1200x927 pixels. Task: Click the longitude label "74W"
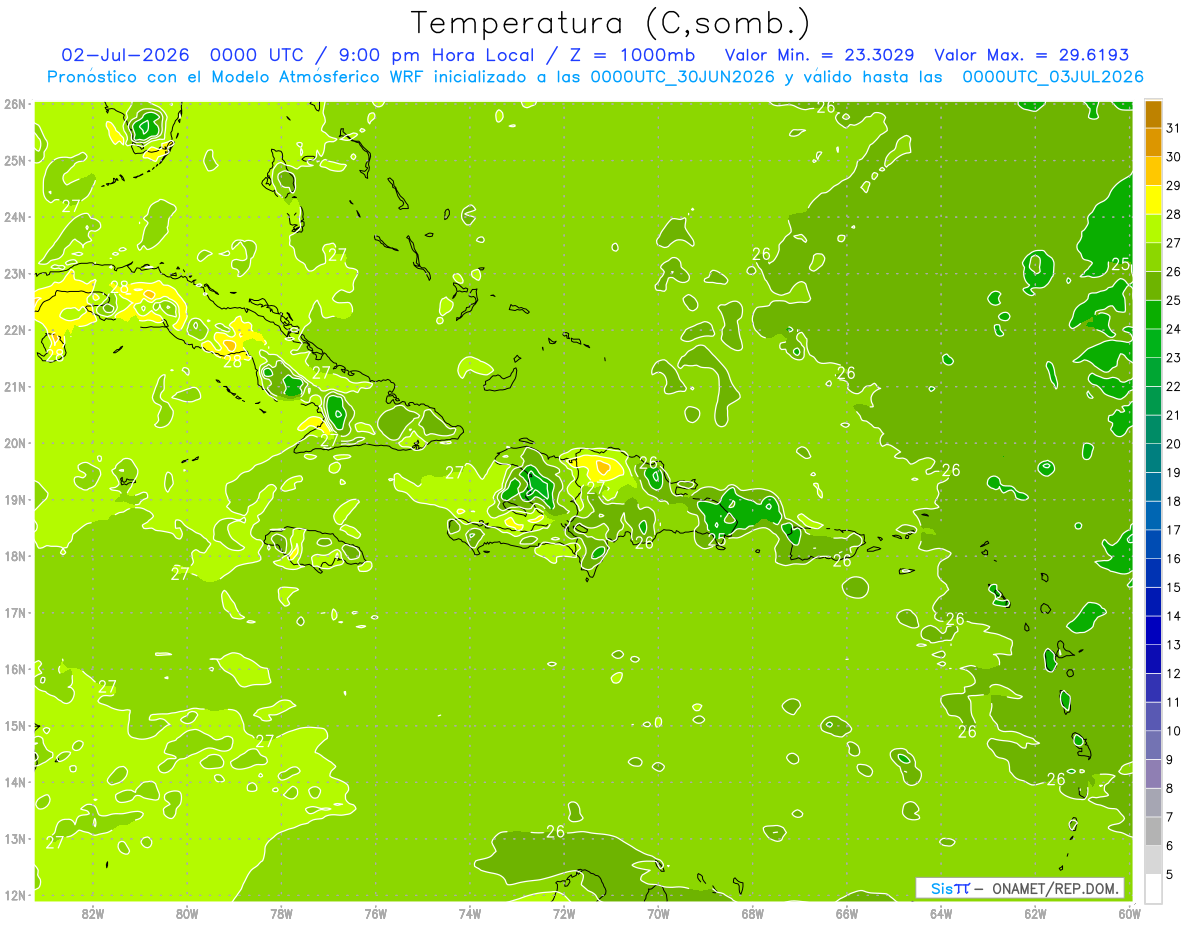tap(469, 912)
